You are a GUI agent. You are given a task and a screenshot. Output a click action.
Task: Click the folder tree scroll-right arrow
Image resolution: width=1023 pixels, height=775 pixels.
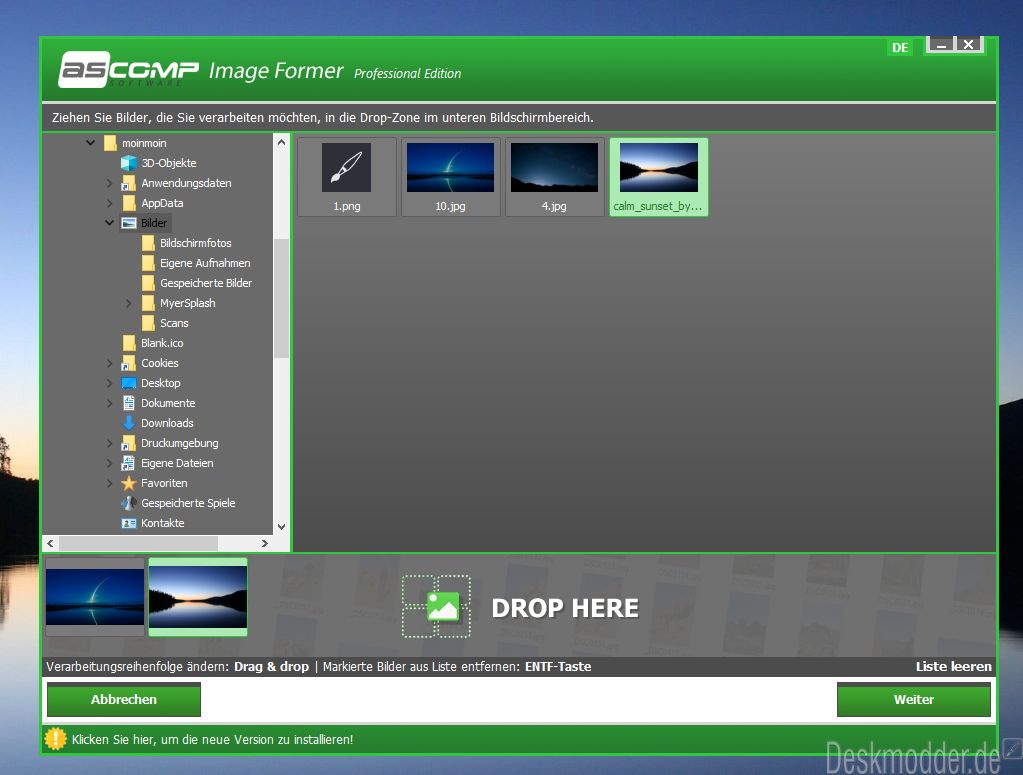tap(264, 543)
